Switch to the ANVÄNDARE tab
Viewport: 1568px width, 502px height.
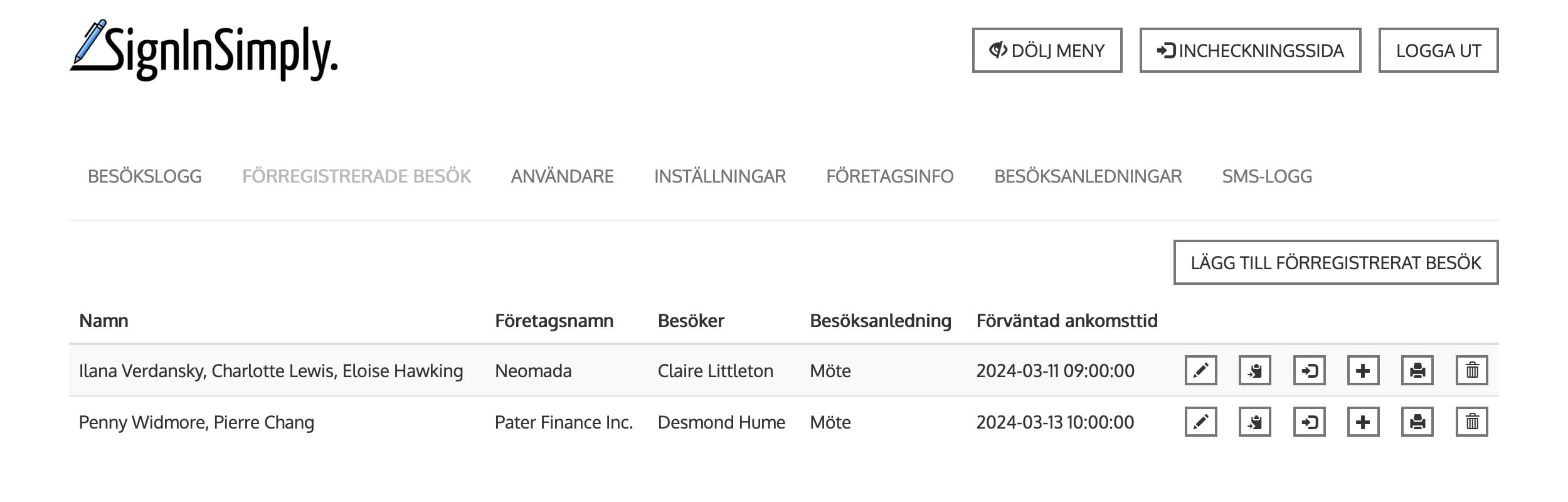click(x=562, y=176)
